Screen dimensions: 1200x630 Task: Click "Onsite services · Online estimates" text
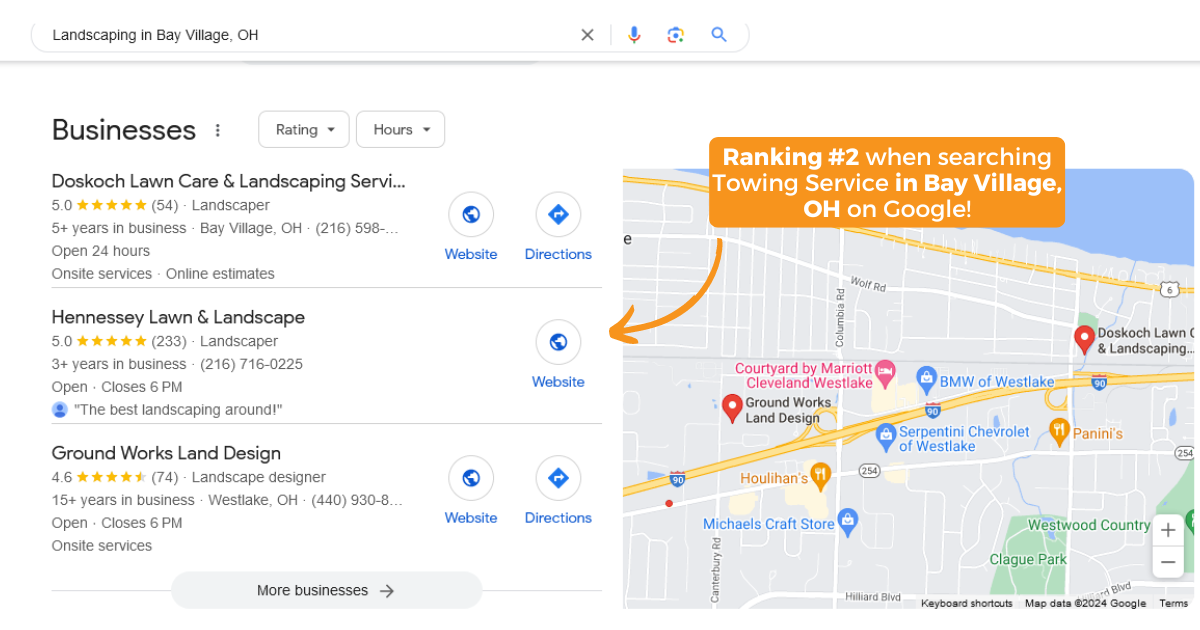tap(163, 274)
